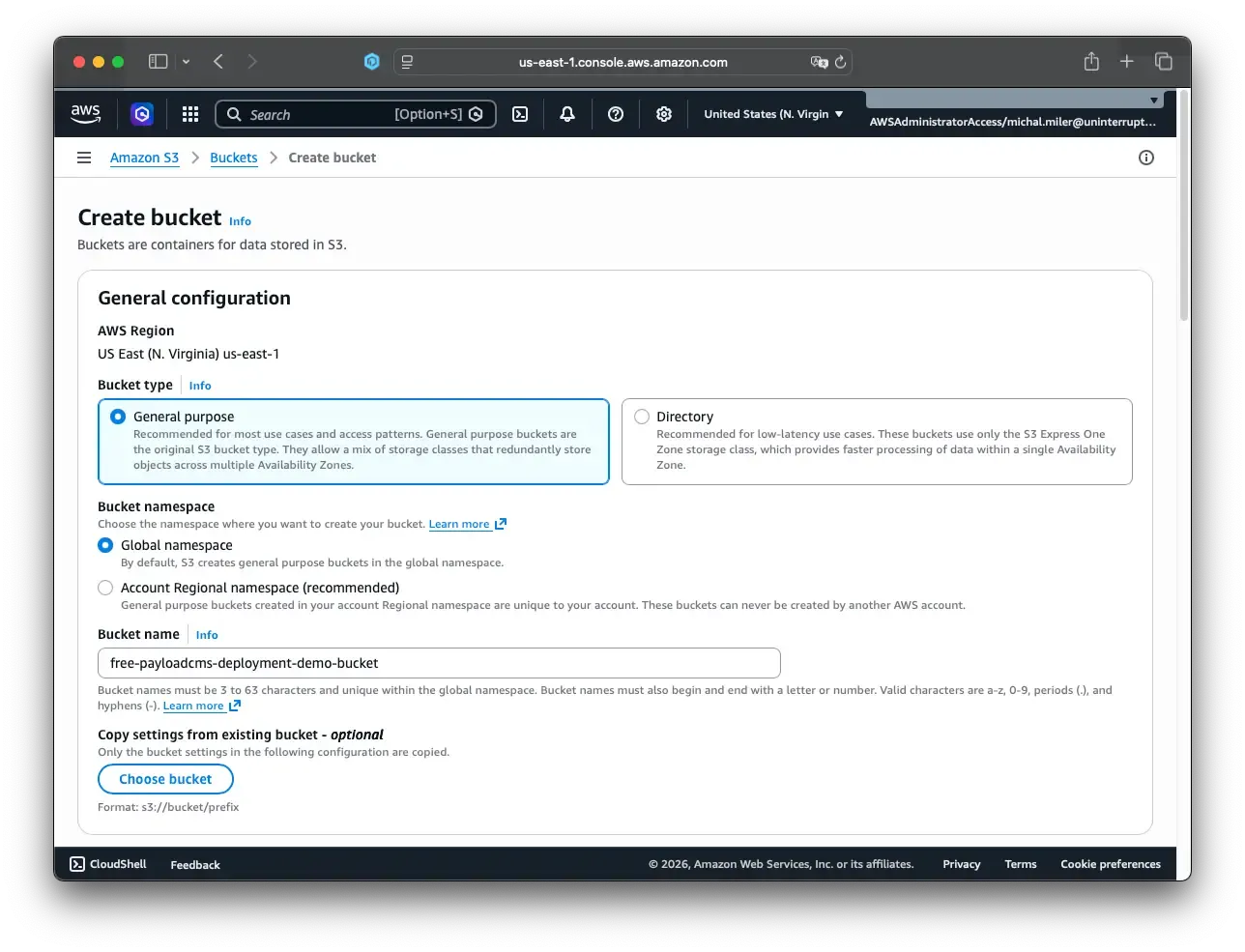Open the page reader icon in address bar

pos(408,62)
